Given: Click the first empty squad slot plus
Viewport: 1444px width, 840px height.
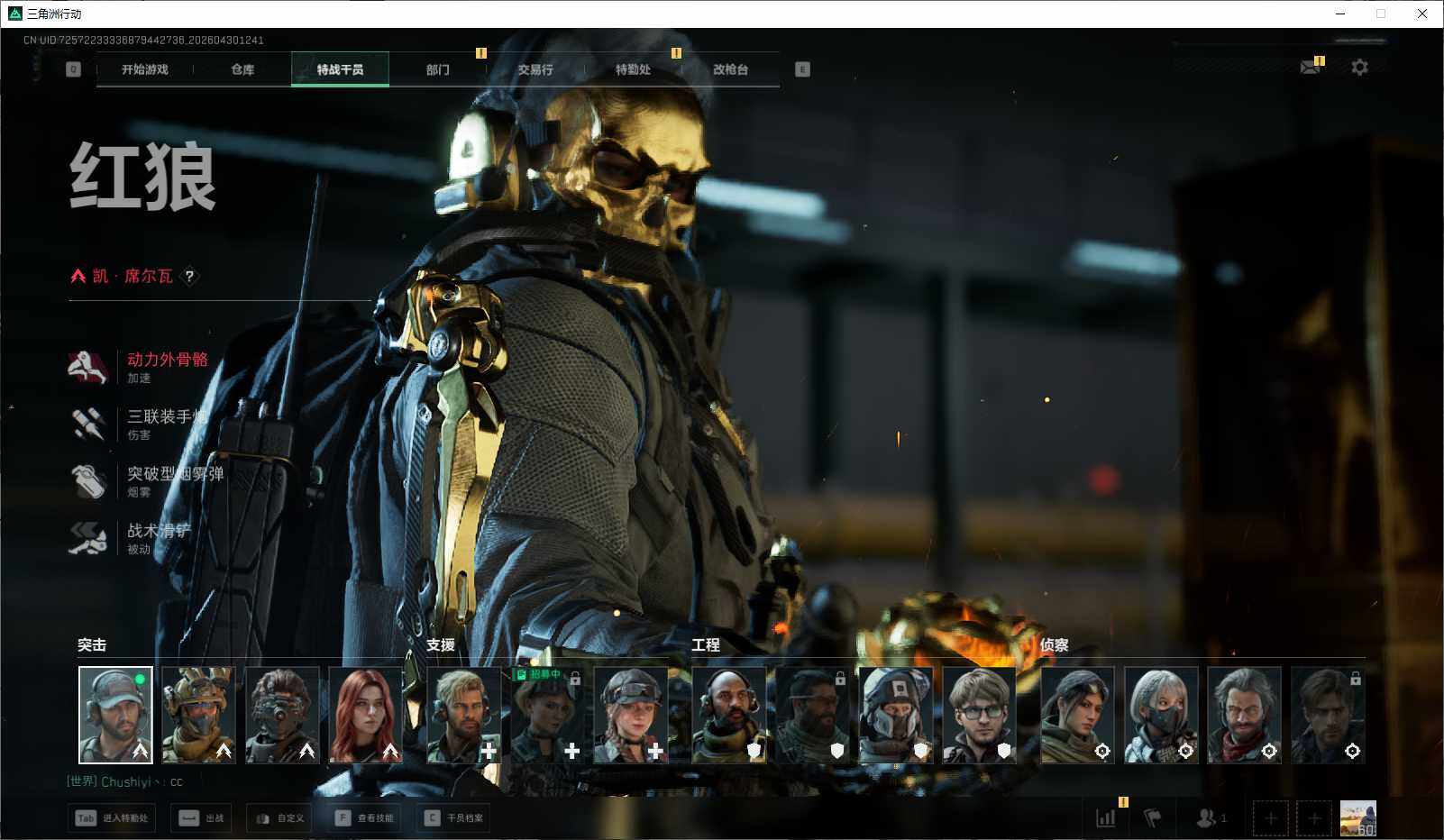Looking at the screenshot, I should click(x=1270, y=818).
